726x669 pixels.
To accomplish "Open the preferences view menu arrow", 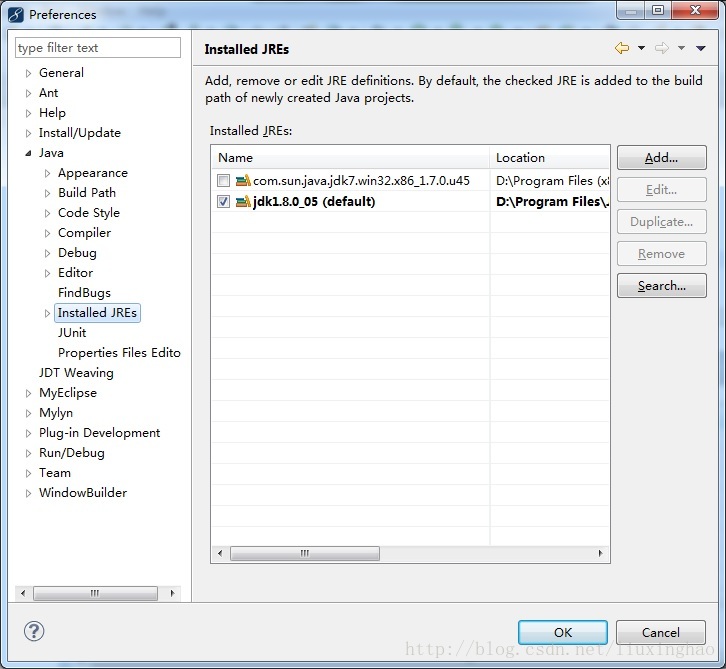I will point(701,48).
